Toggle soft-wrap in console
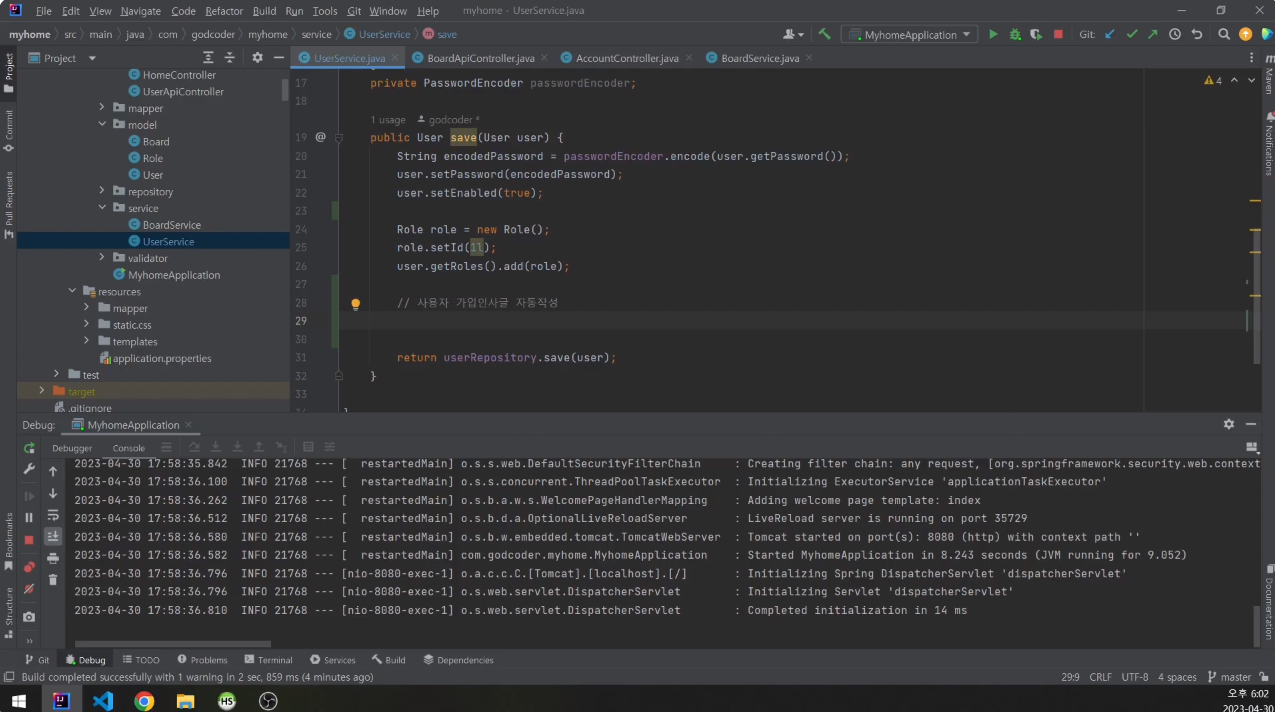Screen dimensions: 1275x712 53,515
